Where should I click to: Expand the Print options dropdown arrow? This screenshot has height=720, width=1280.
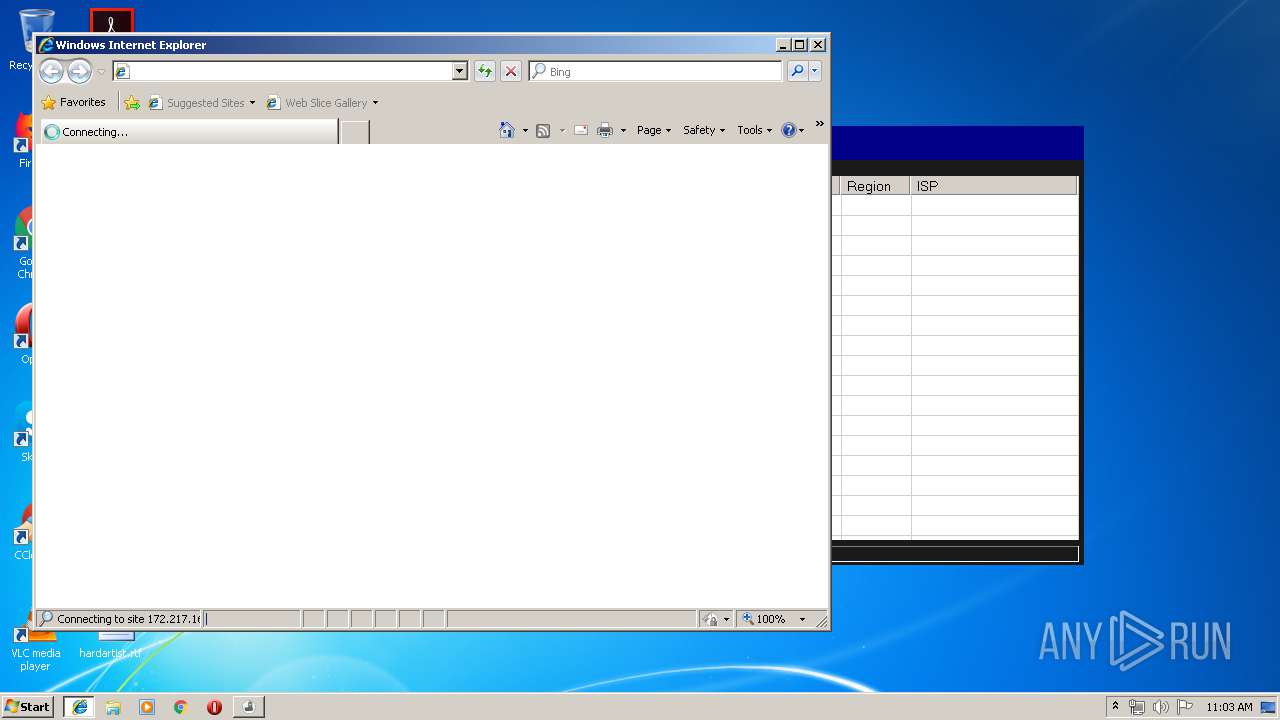pyautogui.click(x=623, y=130)
